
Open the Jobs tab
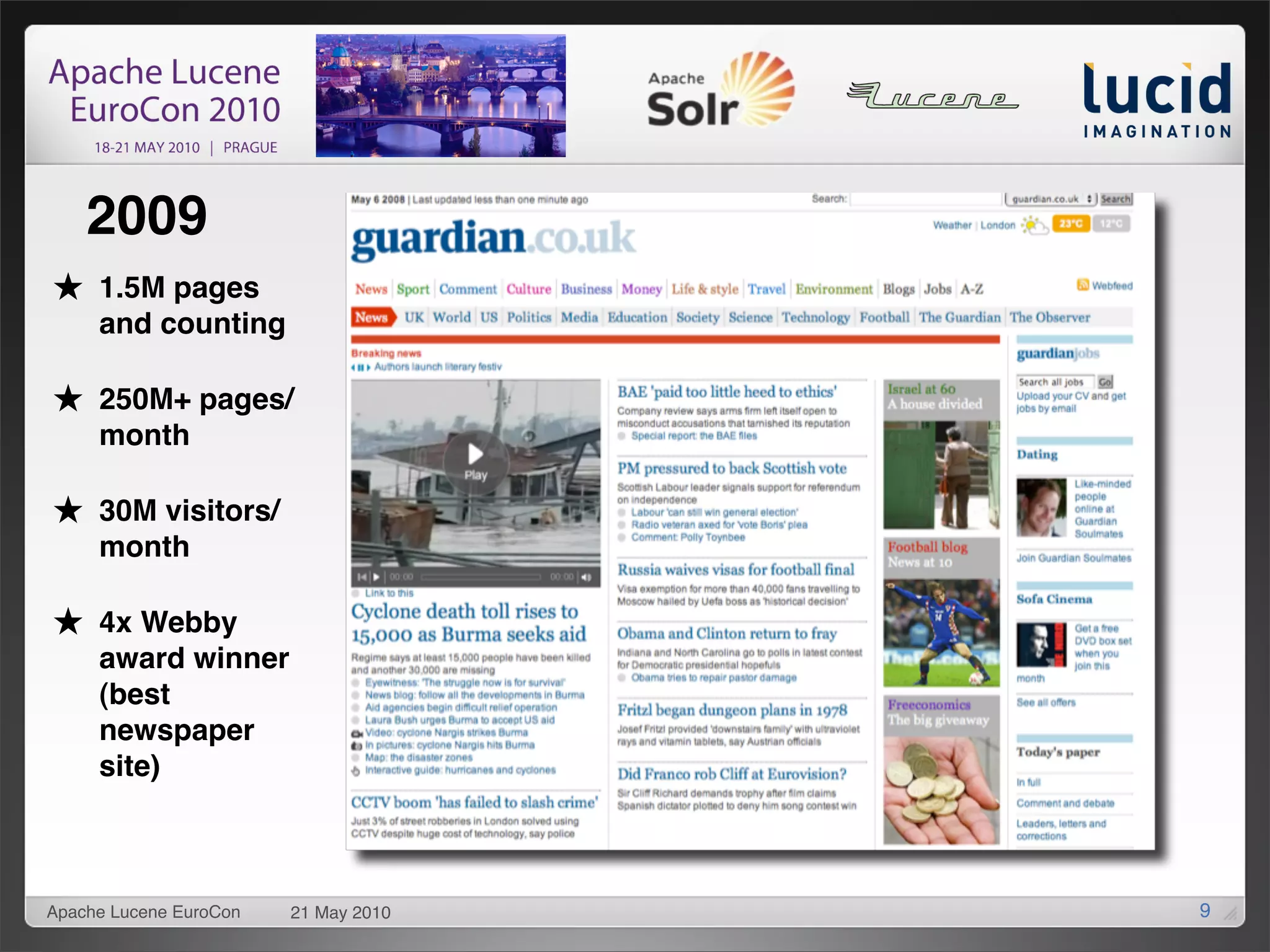(x=938, y=289)
